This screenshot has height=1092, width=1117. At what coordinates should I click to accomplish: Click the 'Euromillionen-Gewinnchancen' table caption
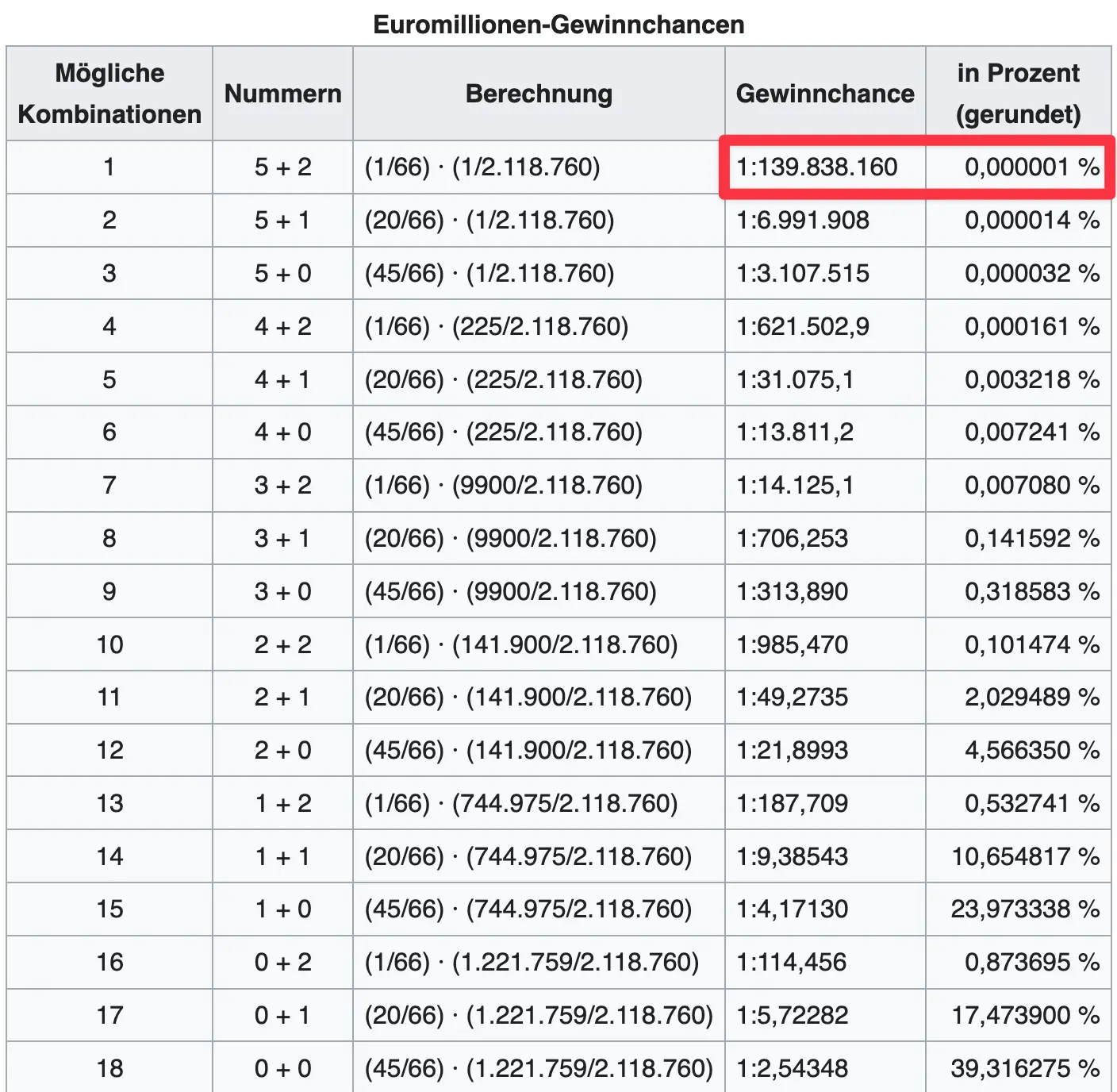pyautogui.click(x=558, y=25)
